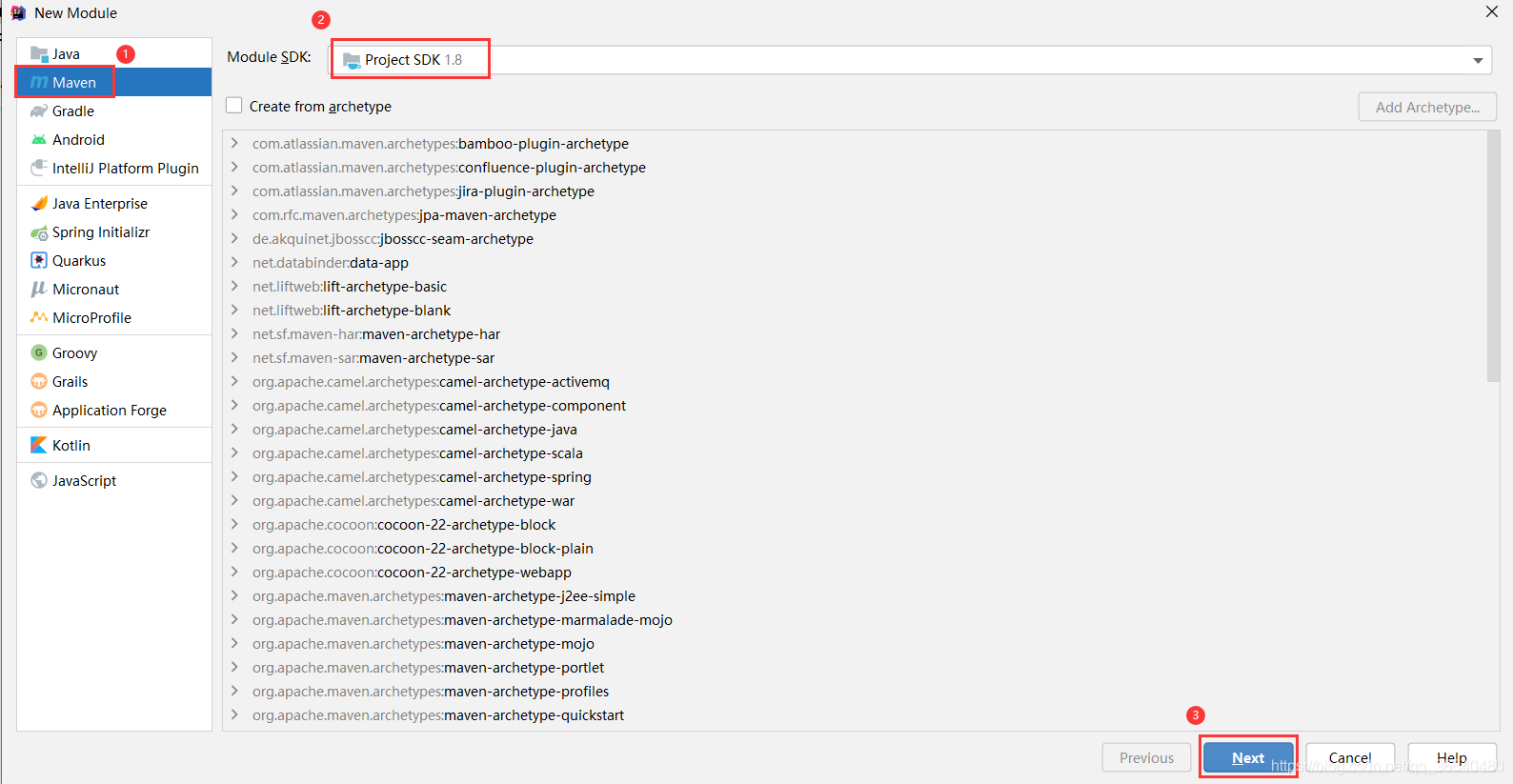
Task: Expand jira-plugin-archetype node
Action: tap(234, 191)
